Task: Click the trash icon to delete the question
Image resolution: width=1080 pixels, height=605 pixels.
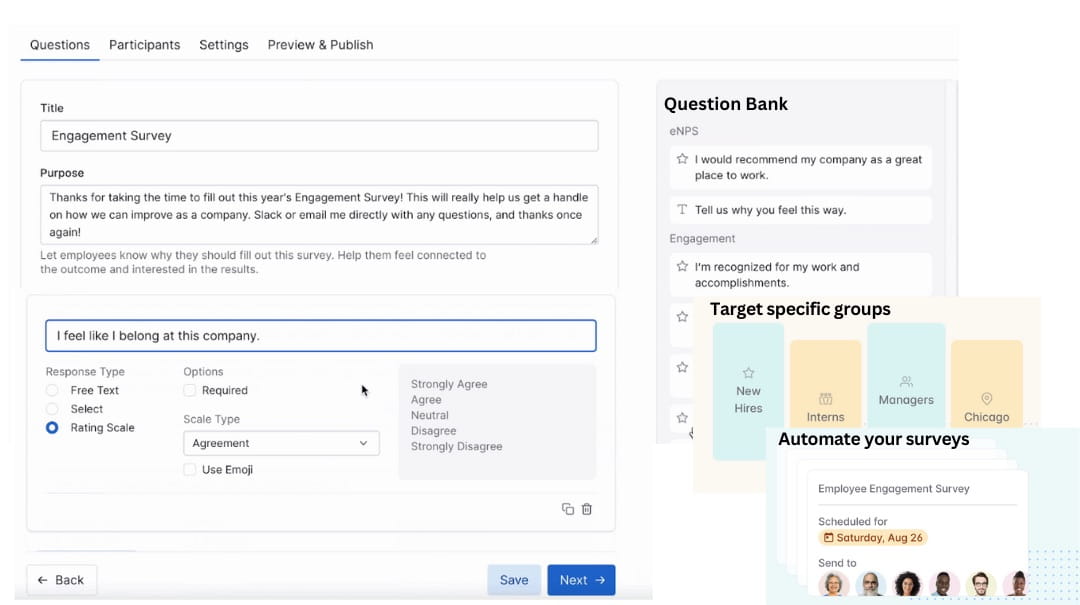Action: tap(587, 508)
